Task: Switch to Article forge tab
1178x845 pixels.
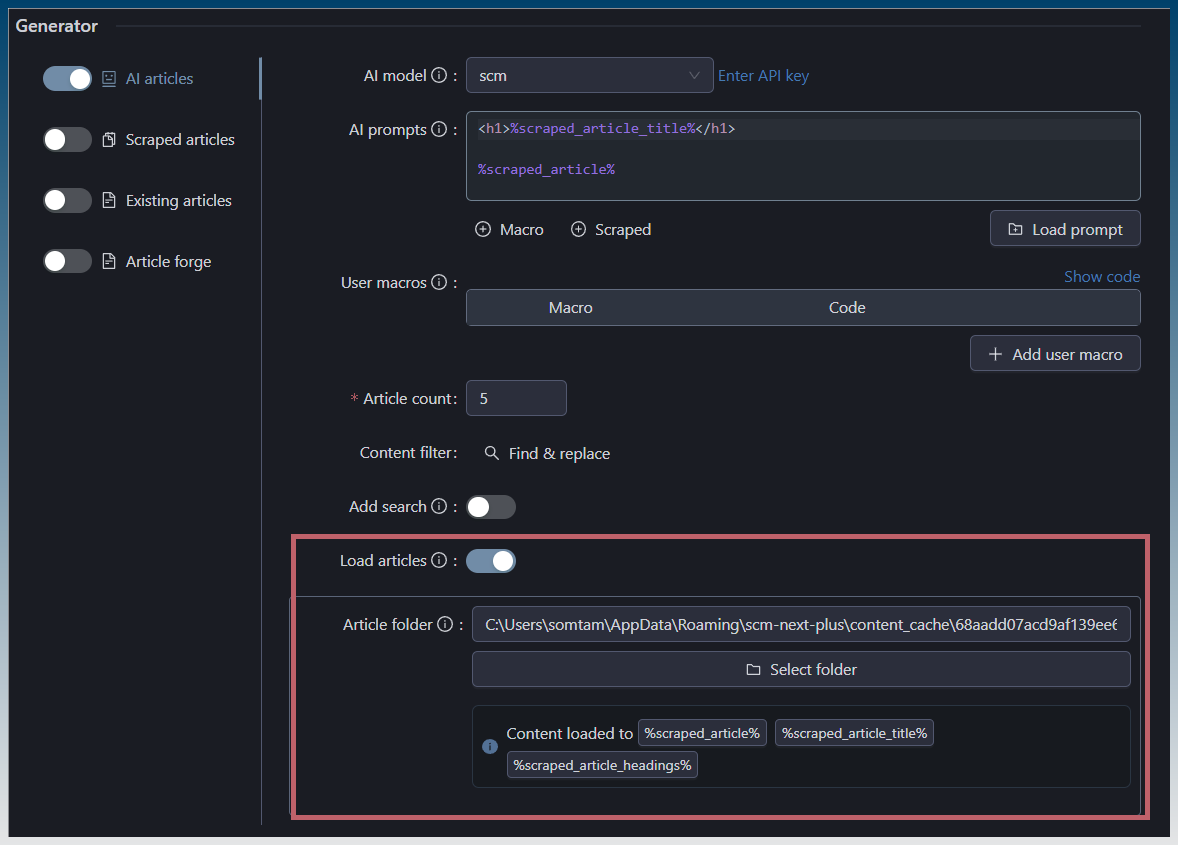Action: (x=168, y=261)
